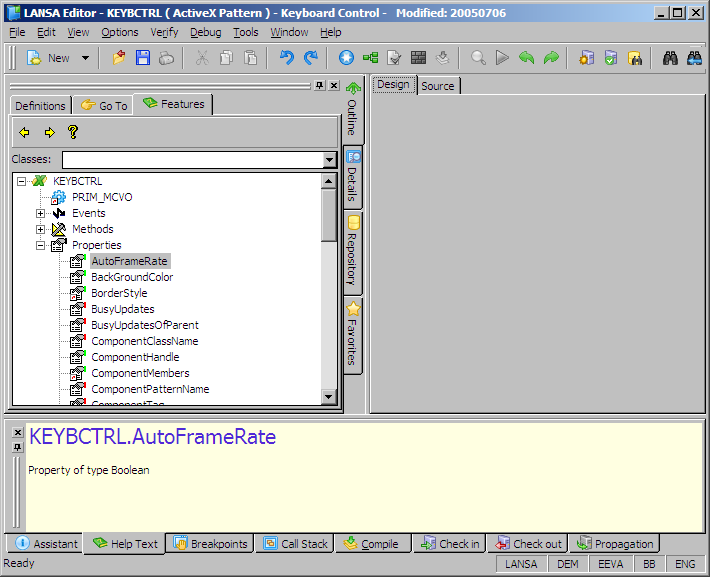Open the Repository side tab
Screen dimensions: 710x577
[x=353, y=252]
